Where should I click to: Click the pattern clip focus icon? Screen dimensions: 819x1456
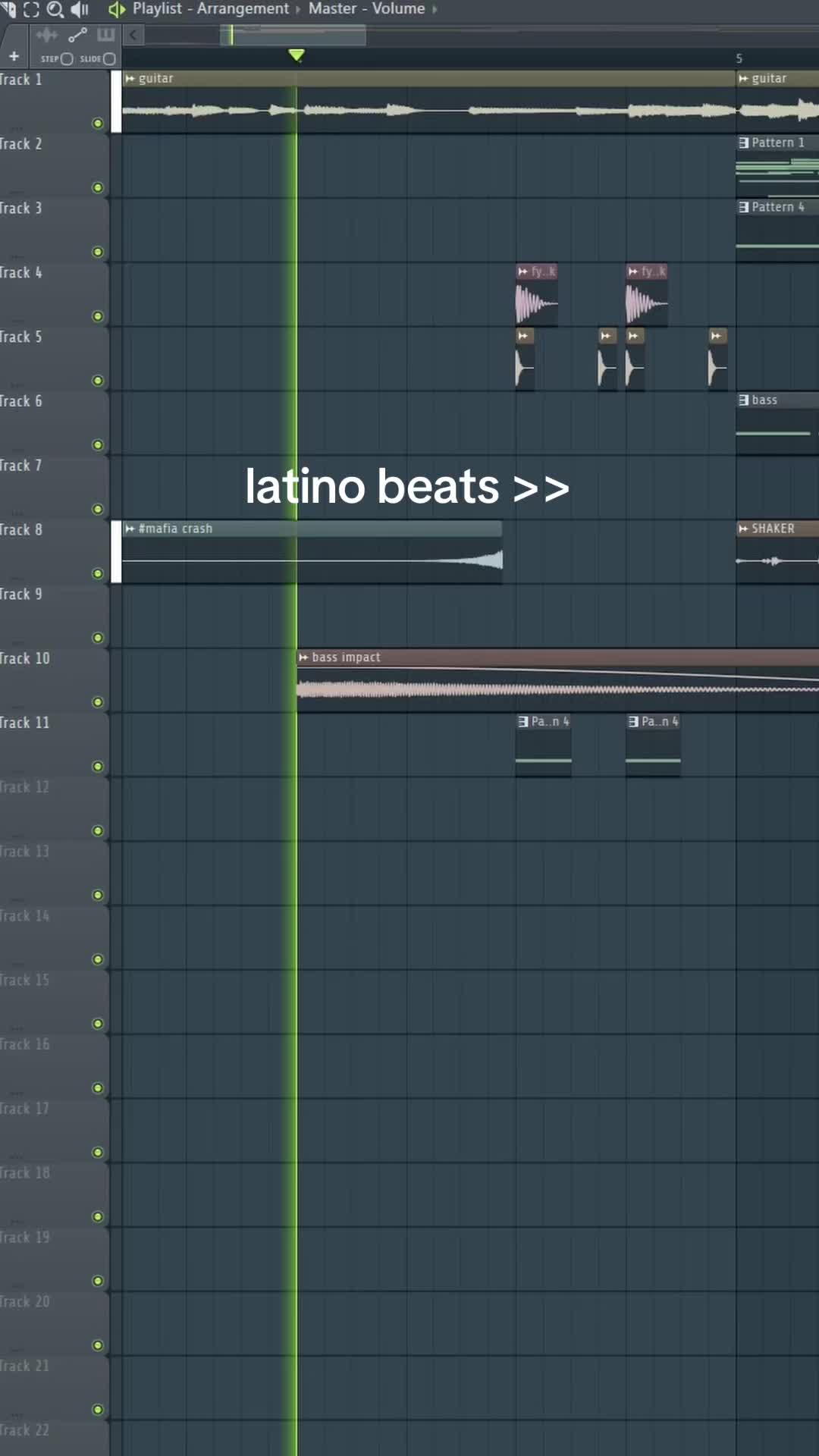click(105, 35)
